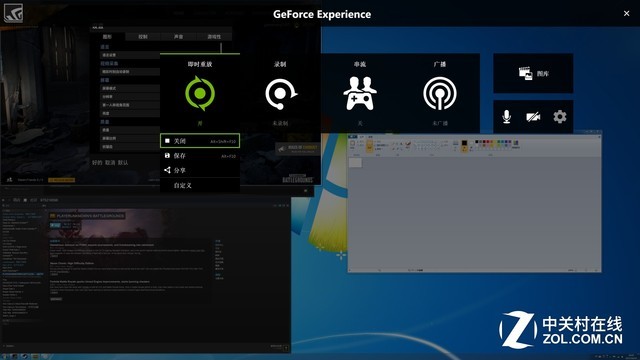Close the GeForce Experience overlay

(x=627, y=13)
